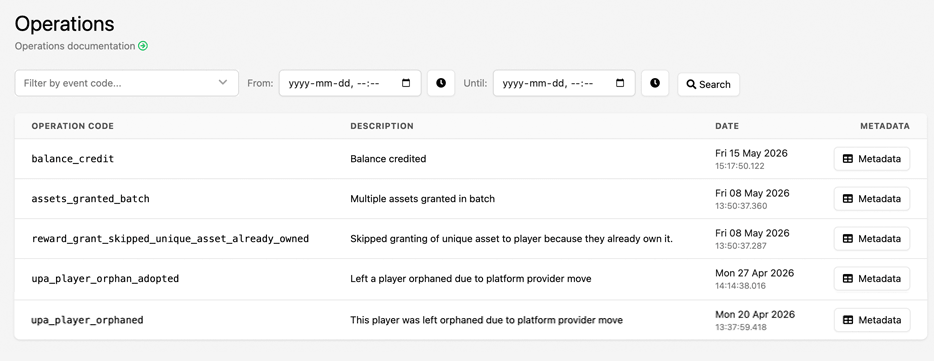Click the calendar icon in Until date field
The height and width of the screenshot is (361, 934).
tap(620, 83)
